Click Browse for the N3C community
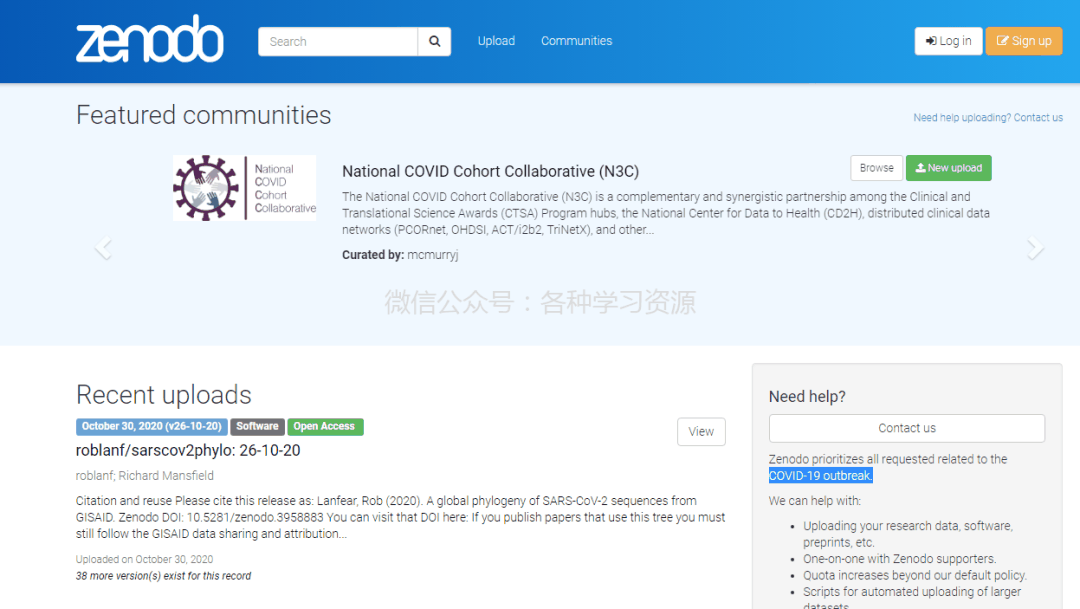 click(876, 168)
